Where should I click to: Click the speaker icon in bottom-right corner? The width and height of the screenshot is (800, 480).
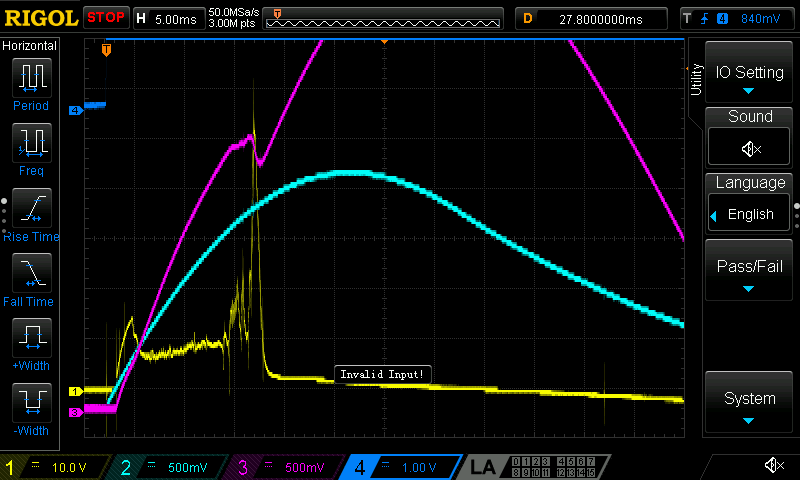coord(773,465)
